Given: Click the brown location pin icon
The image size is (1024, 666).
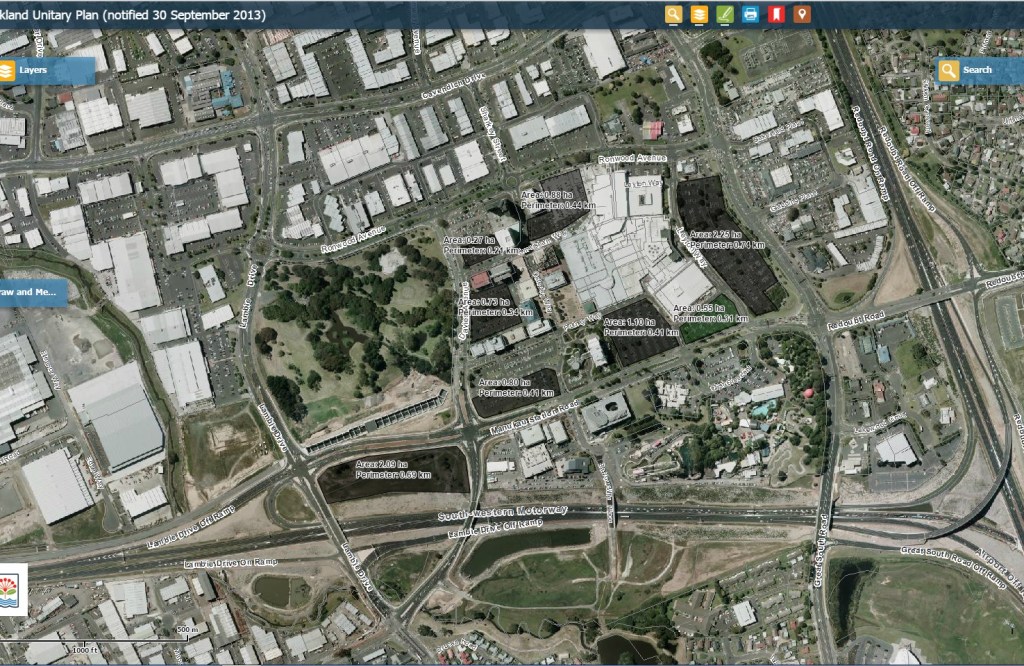Looking at the screenshot, I should [801, 14].
